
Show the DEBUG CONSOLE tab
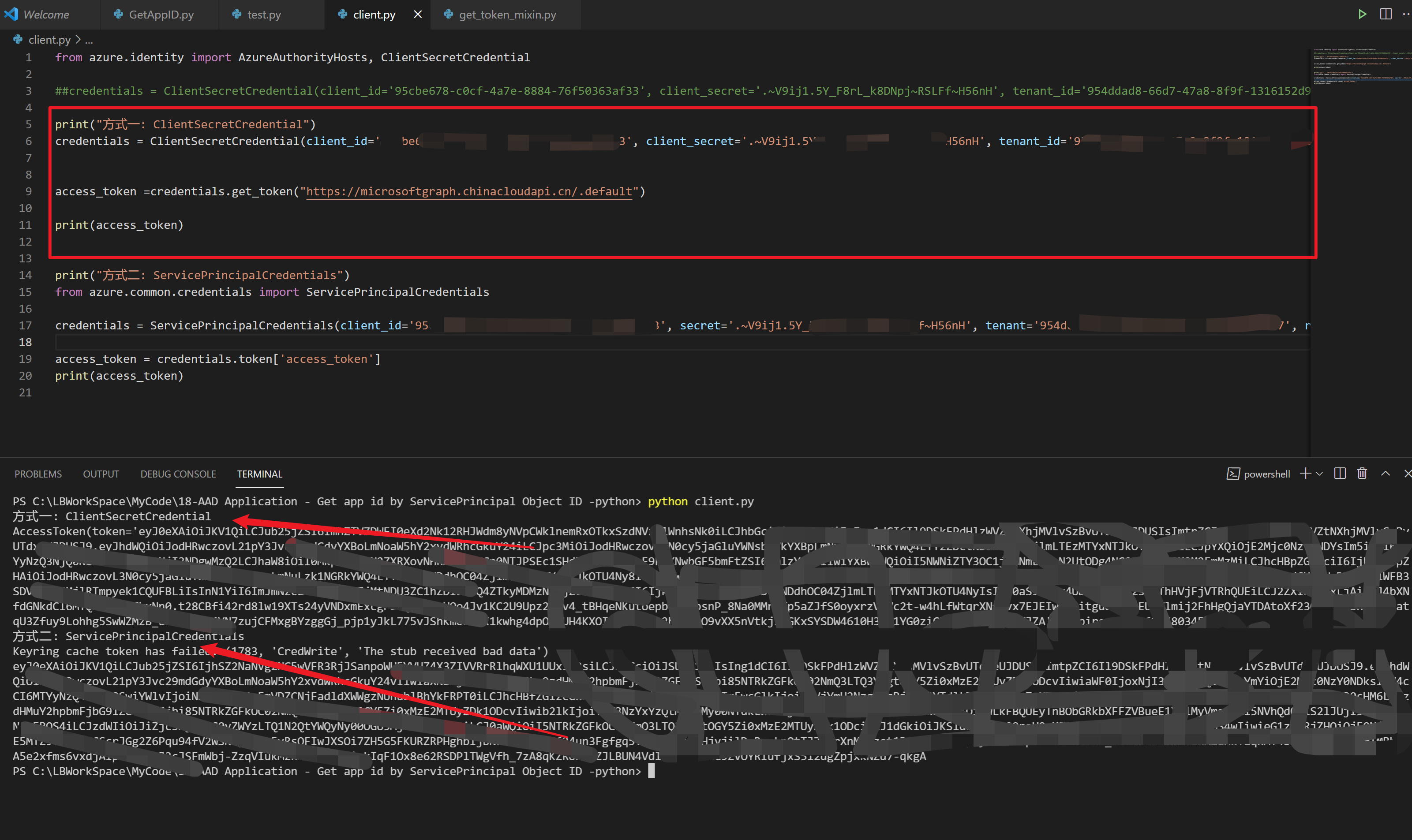pyautogui.click(x=178, y=474)
